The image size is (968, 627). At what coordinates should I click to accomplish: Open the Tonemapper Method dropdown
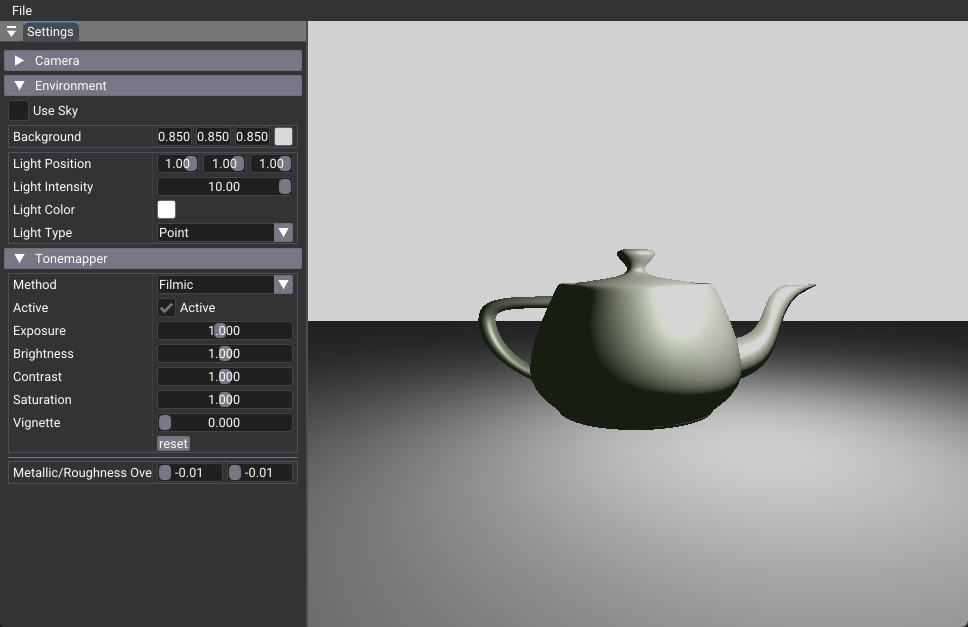pyautogui.click(x=224, y=285)
